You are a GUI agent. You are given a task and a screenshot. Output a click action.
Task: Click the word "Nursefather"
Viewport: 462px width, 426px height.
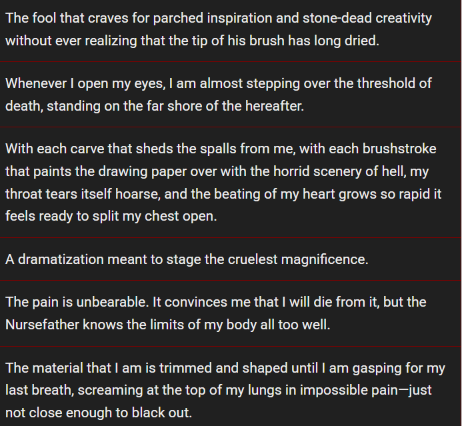click(42, 325)
